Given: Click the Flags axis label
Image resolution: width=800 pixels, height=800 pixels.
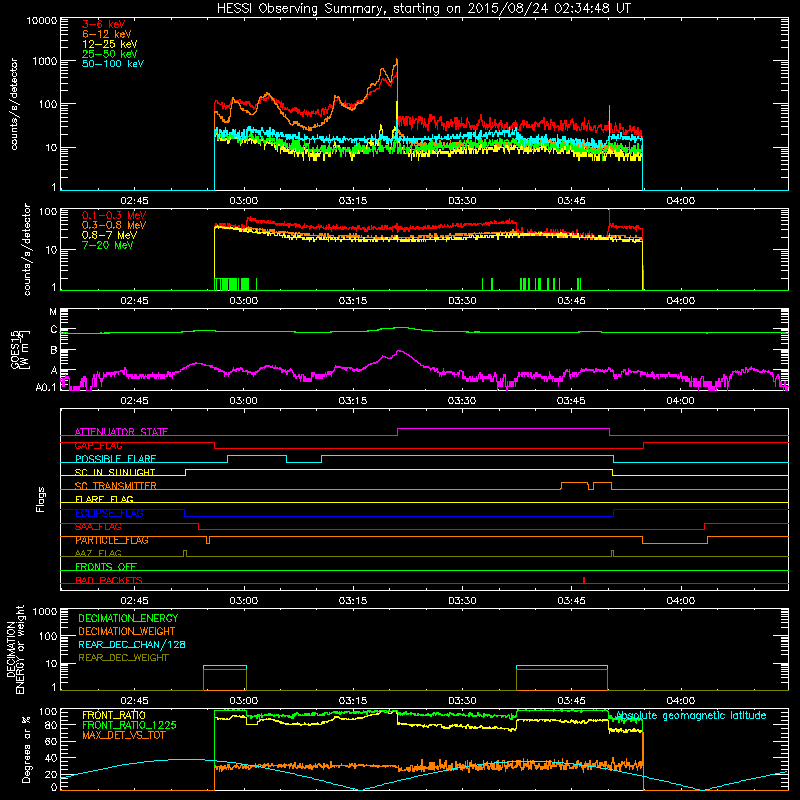Looking at the screenshot, I should pyautogui.click(x=41, y=499).
